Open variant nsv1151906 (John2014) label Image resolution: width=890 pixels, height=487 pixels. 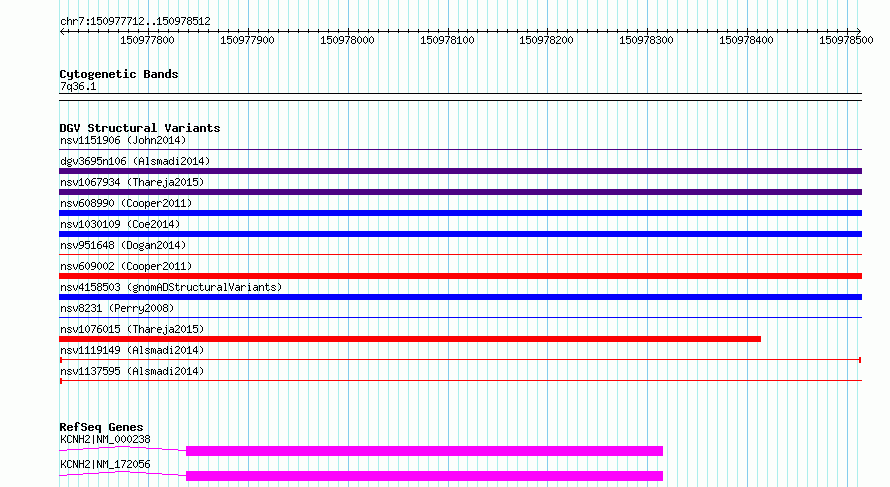tap(123, 140)
